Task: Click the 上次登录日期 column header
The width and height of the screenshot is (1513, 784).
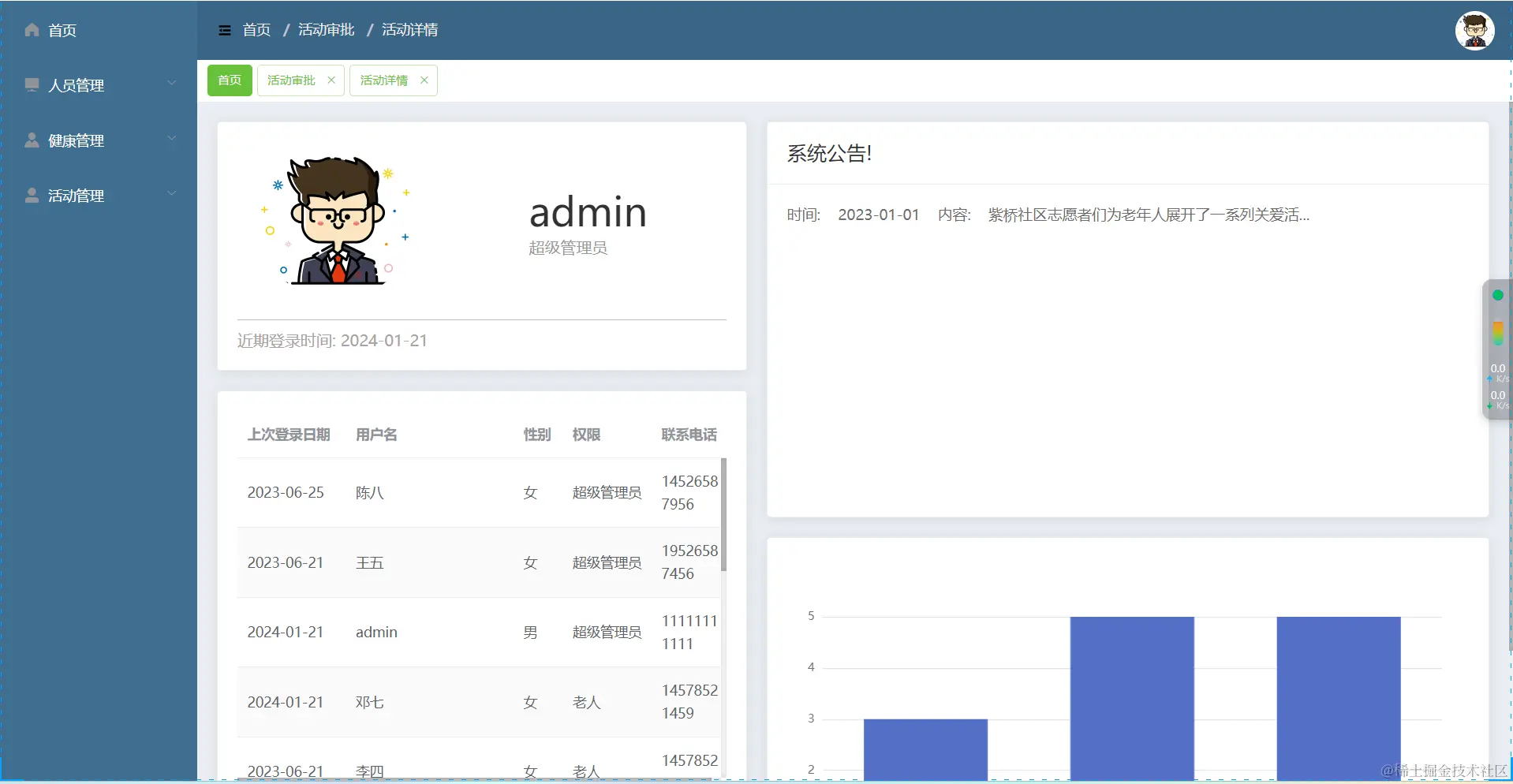Action: pyautogui.click(x=289, y=435)
